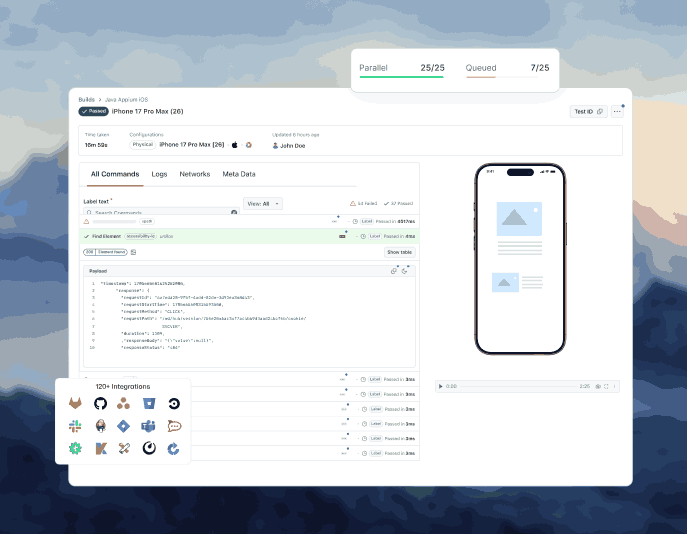Open the All Commands tab
Screen dimensions: 687x534
pyautogui.click(x=115, y=174)
